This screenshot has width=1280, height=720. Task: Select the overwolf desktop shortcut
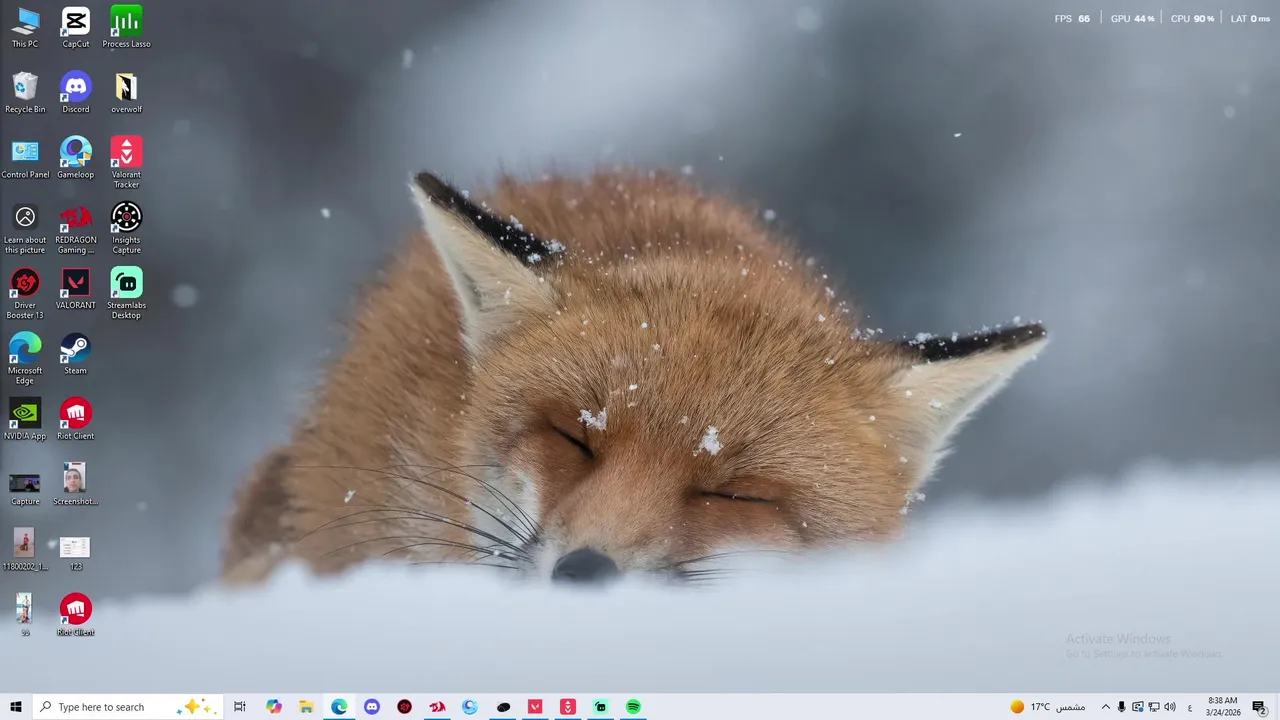[126, 93]
